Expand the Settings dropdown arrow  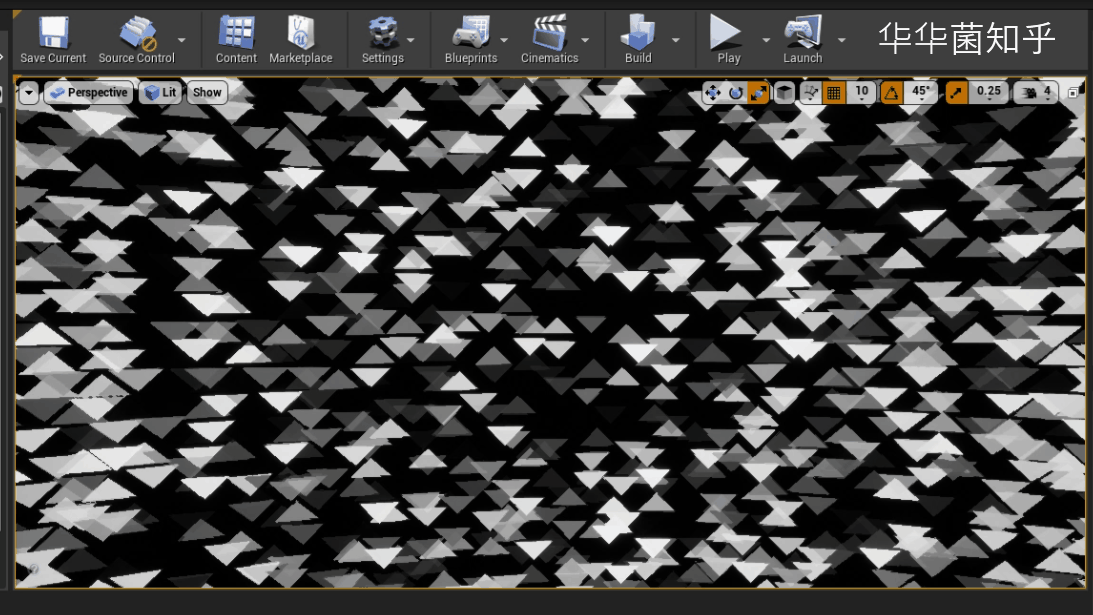411,40
